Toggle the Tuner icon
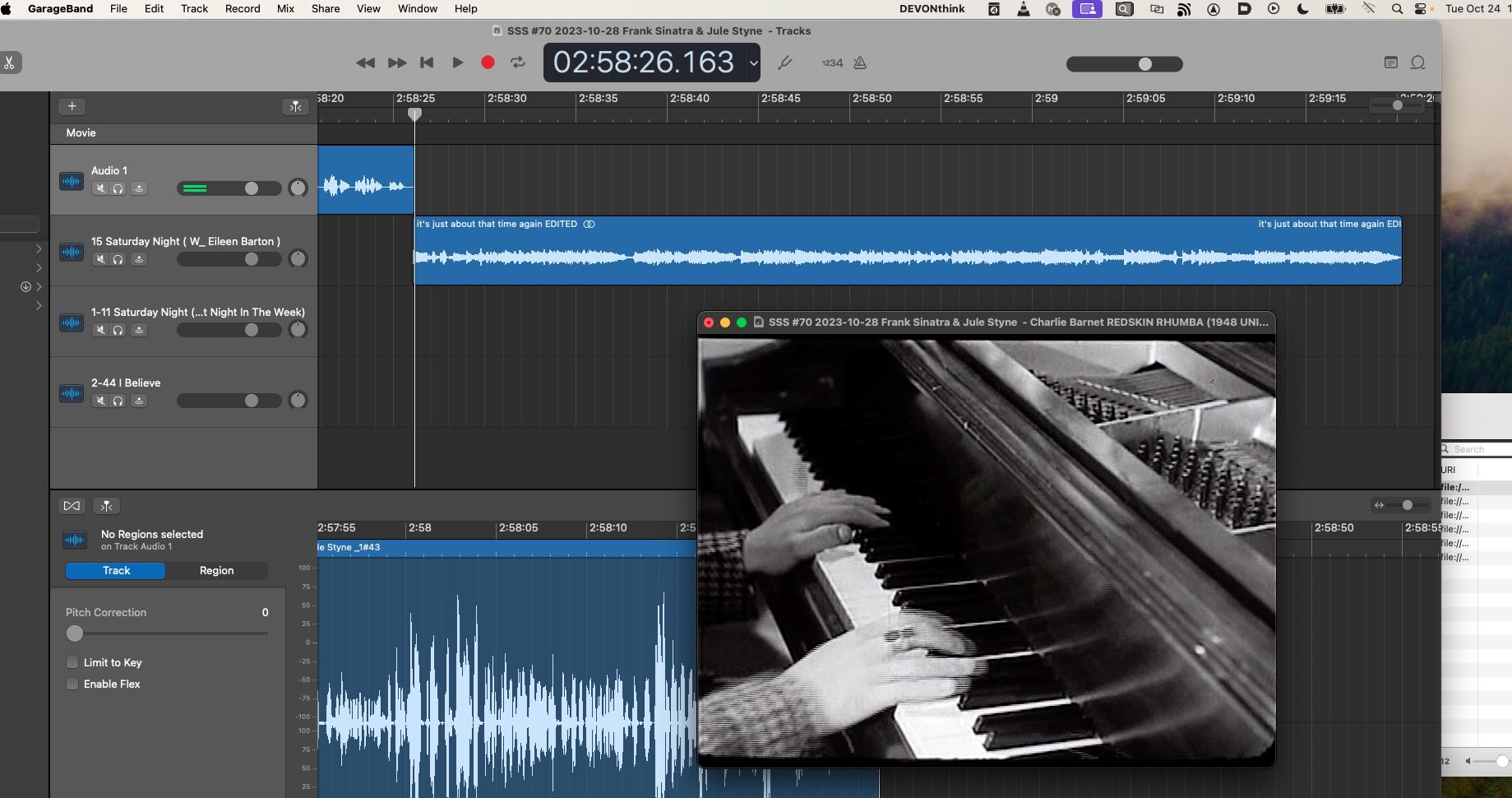 (x=785, y=63)
